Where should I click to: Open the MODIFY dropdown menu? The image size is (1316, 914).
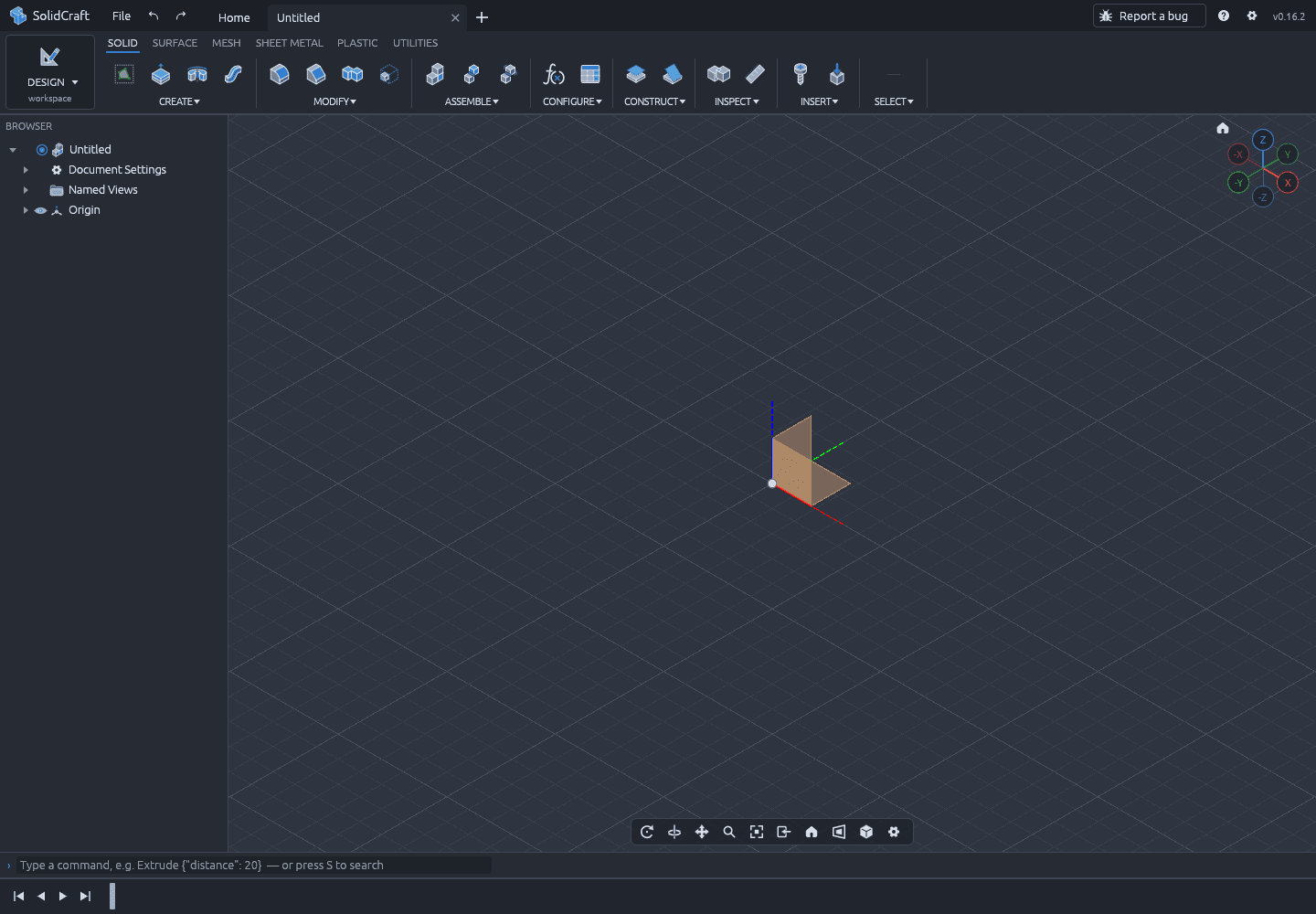click(334, 101)
